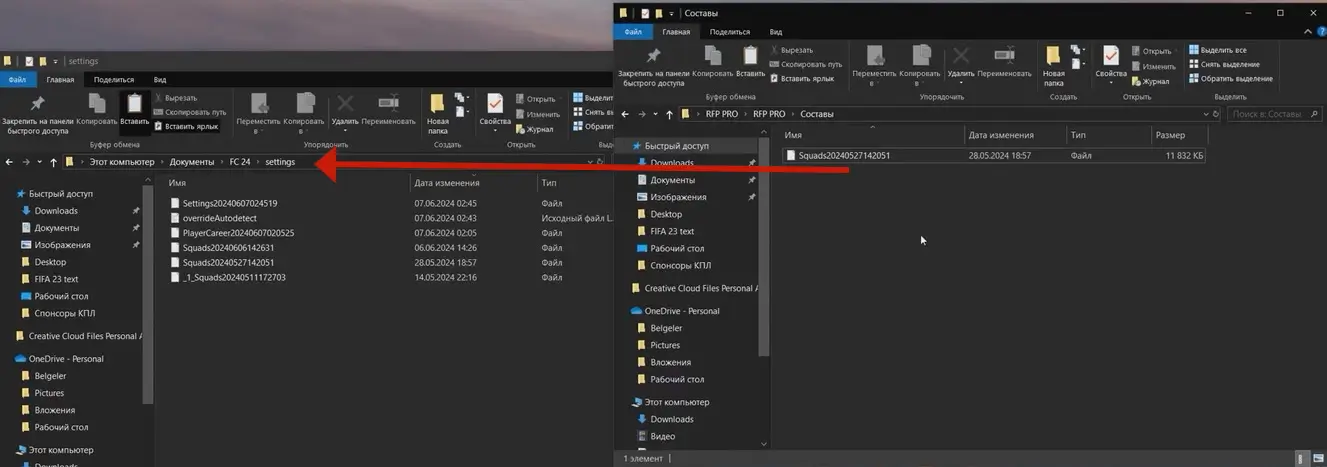Open Quick Access Toolbar dropdown in Составы title bar
The image size is (1327, 467).
(x=669, y=13)
